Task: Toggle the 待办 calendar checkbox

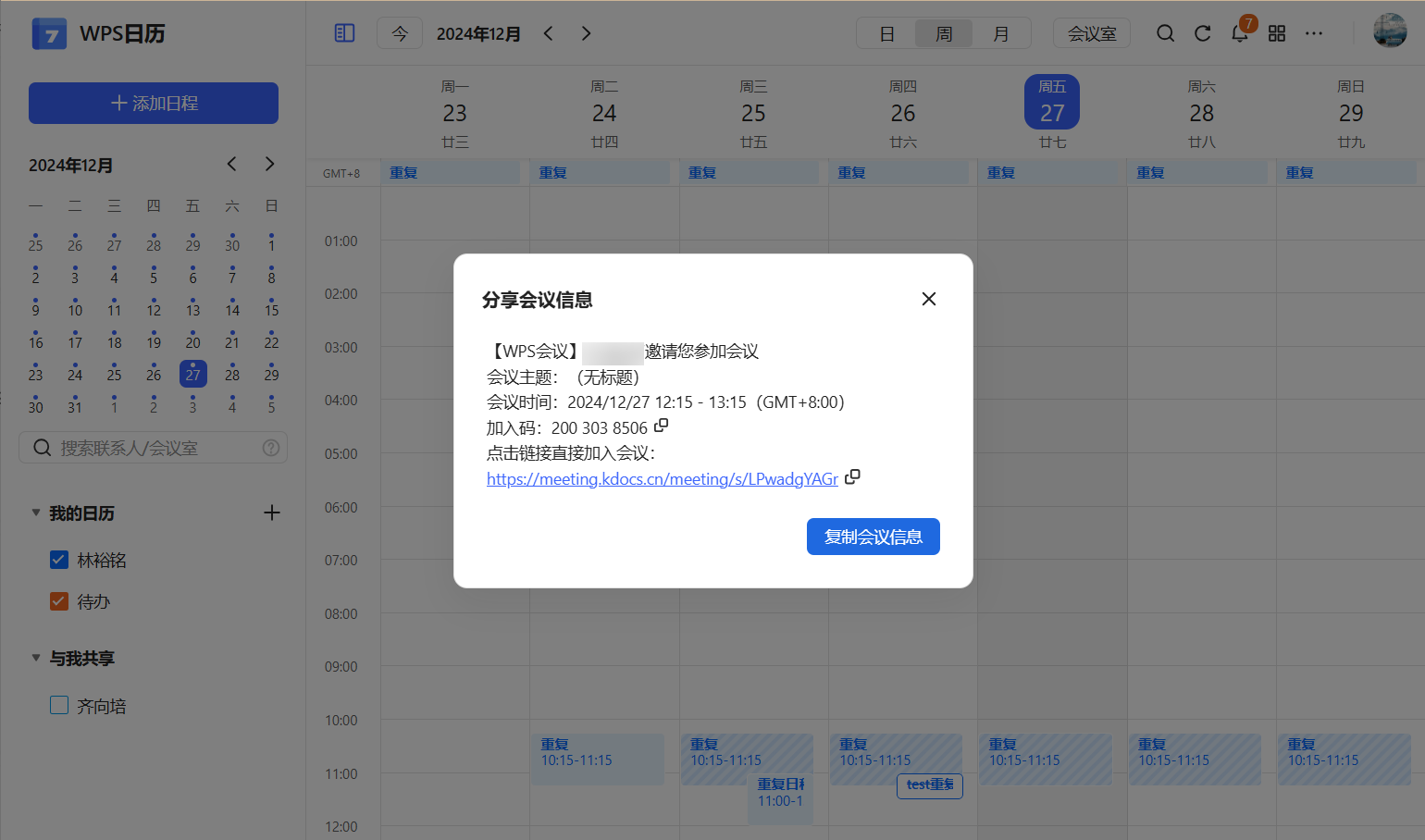Action: tap(59, 601)
